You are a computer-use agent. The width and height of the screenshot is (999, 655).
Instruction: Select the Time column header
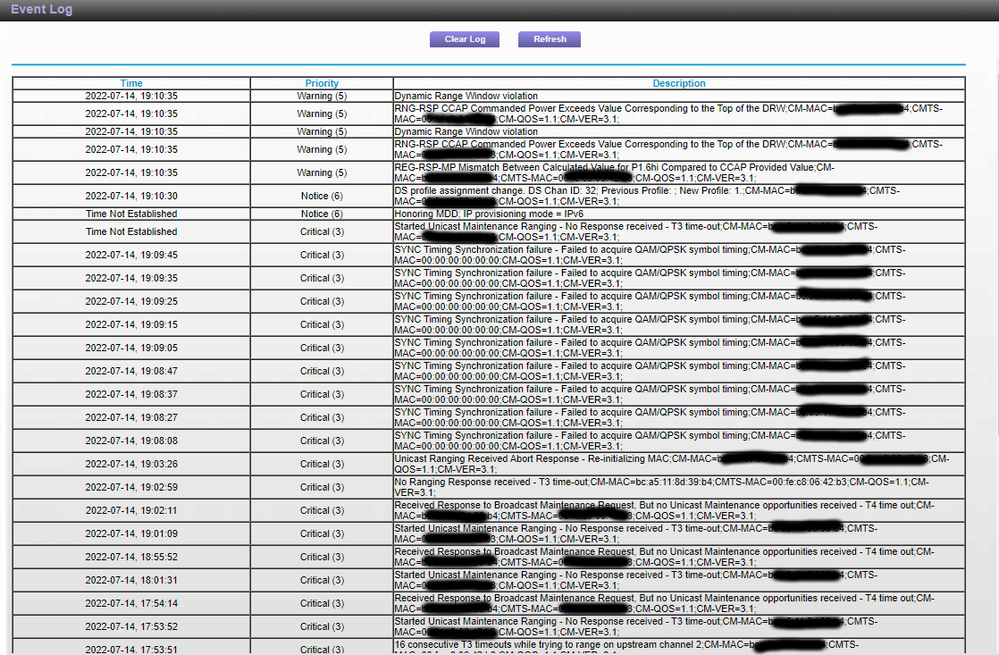(x=131, y=83)
